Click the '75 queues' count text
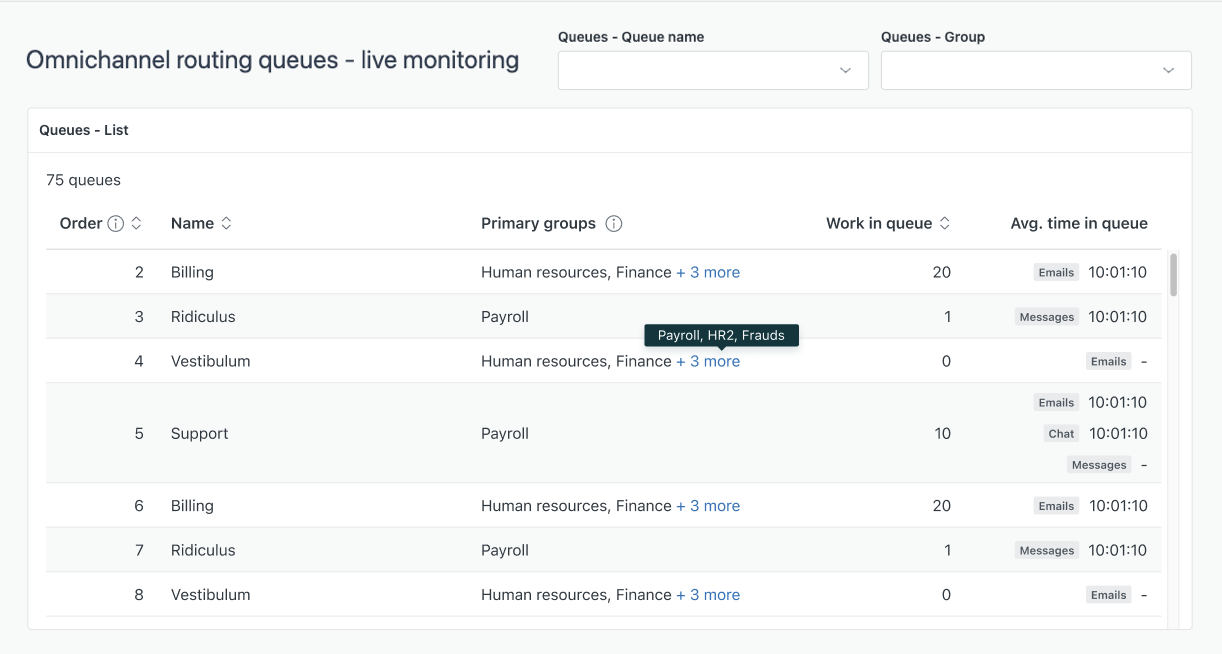 [83, 181]
